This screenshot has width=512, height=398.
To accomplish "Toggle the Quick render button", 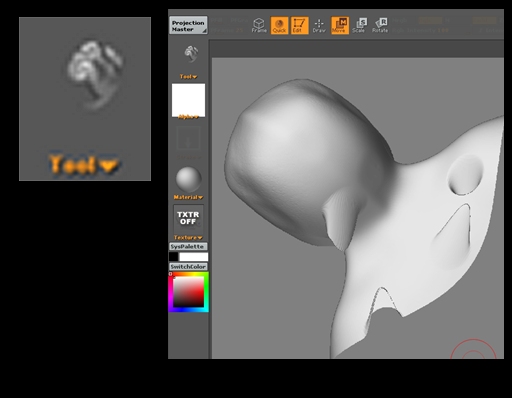I will [279, 25].
